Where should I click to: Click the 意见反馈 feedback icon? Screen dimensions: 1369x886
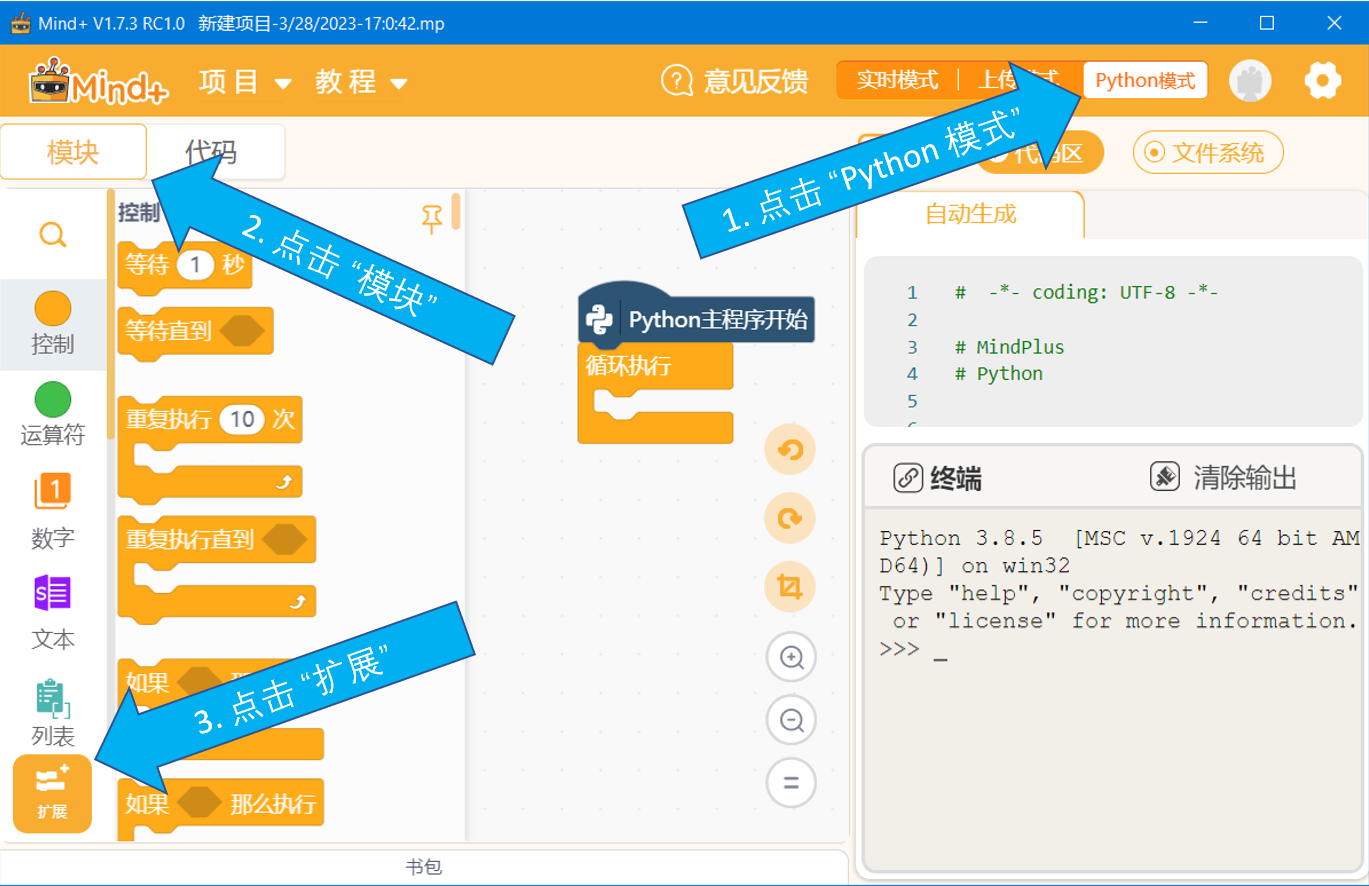tap(677, 81)
